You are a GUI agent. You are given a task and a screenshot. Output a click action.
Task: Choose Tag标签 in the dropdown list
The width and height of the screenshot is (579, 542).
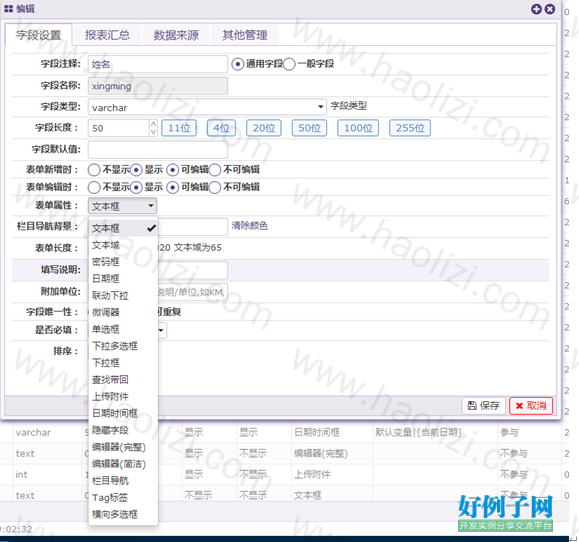point(123,497)
